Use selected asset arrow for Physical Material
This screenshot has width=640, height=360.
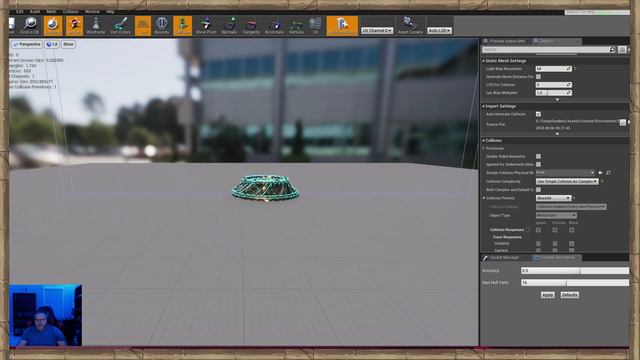(x=600, y=173)
